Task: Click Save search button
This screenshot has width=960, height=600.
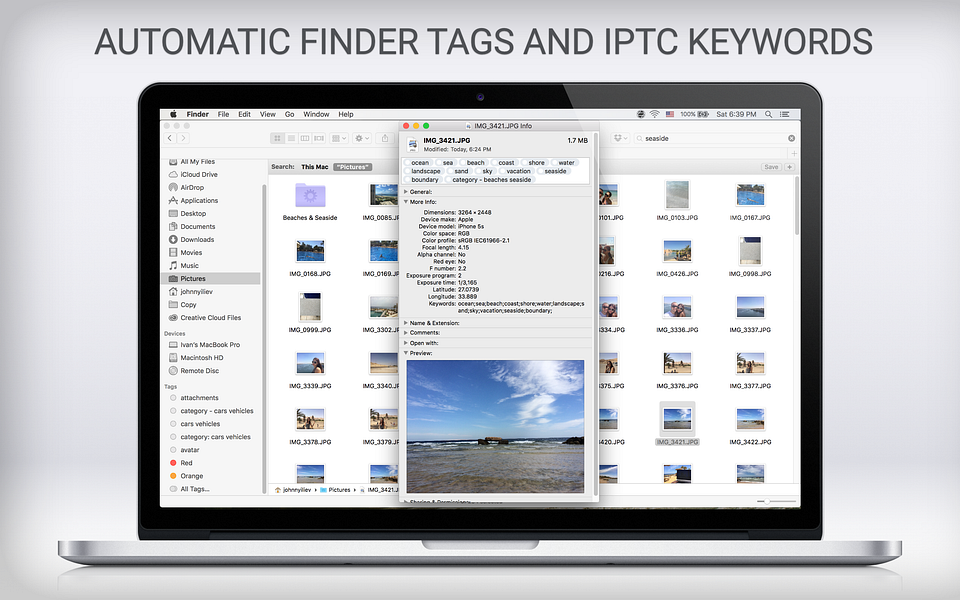Action: (x=771, y=167)
